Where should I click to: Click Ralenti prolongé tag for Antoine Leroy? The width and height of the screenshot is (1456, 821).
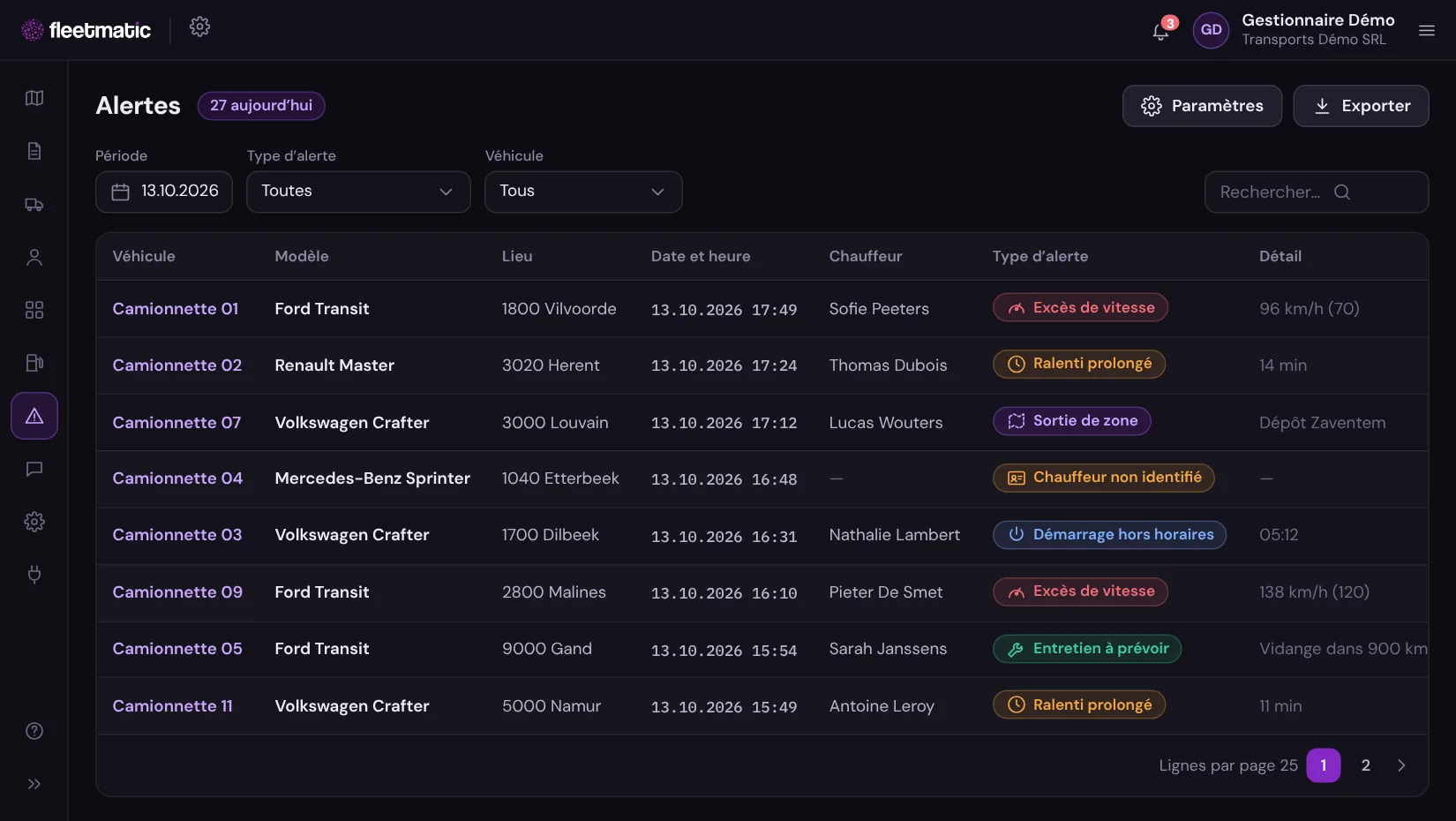click(x=1079, y=705)
